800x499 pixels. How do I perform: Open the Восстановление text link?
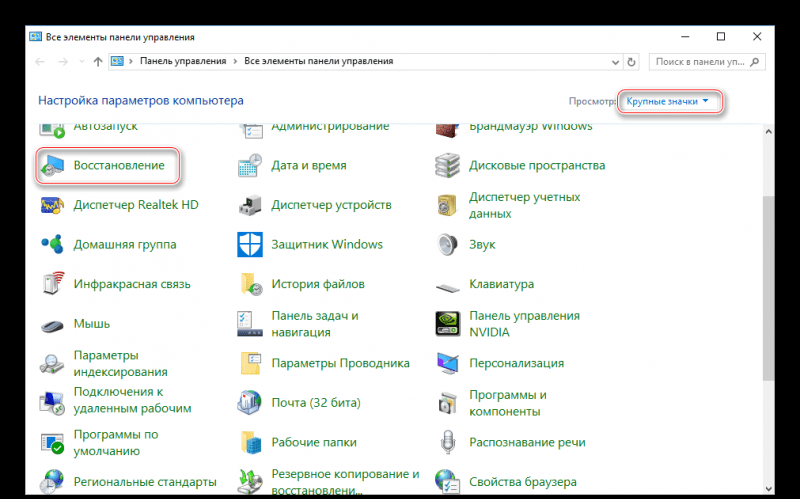click(x=119, y=165)
